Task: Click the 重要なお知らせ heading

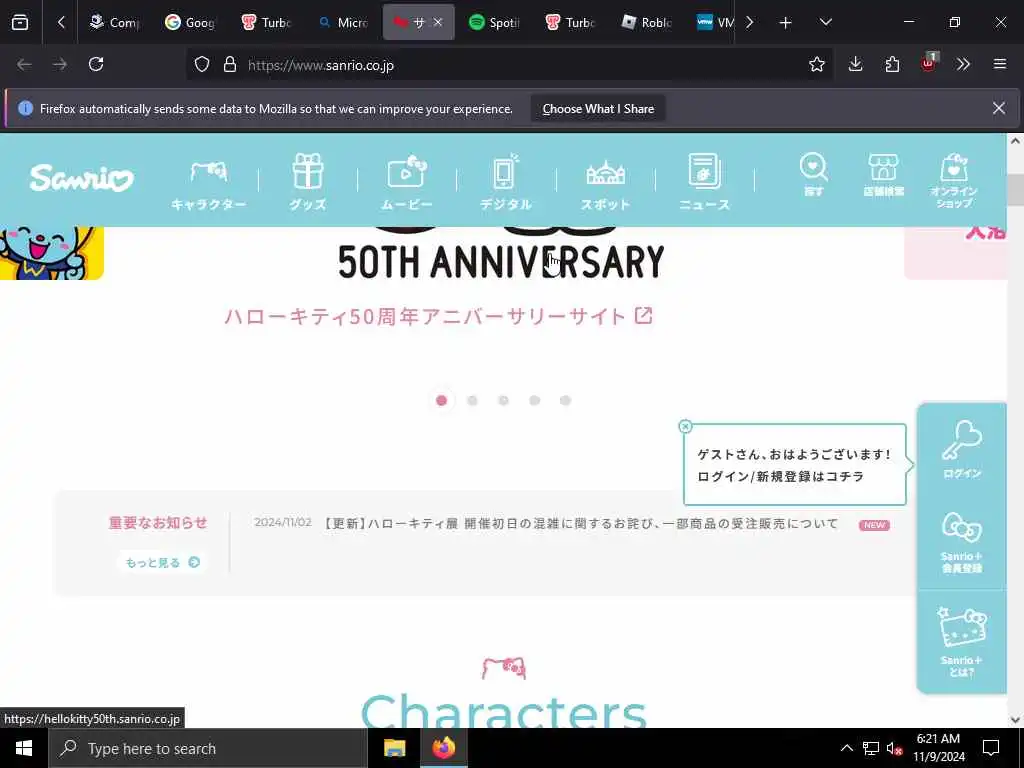Action: tap(158, 522)
